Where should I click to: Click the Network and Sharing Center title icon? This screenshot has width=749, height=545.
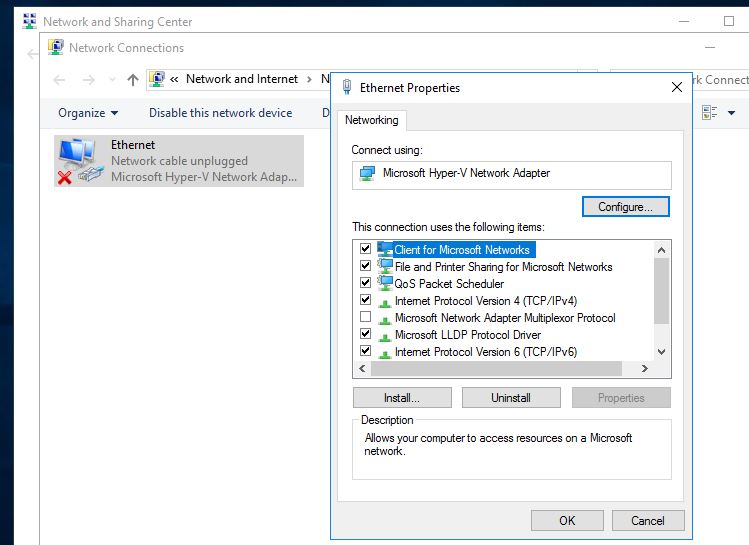tap(30, 21)
